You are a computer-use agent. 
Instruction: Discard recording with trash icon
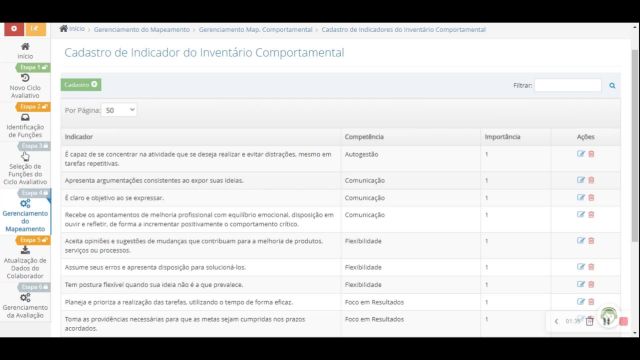(x=589, y=322)
